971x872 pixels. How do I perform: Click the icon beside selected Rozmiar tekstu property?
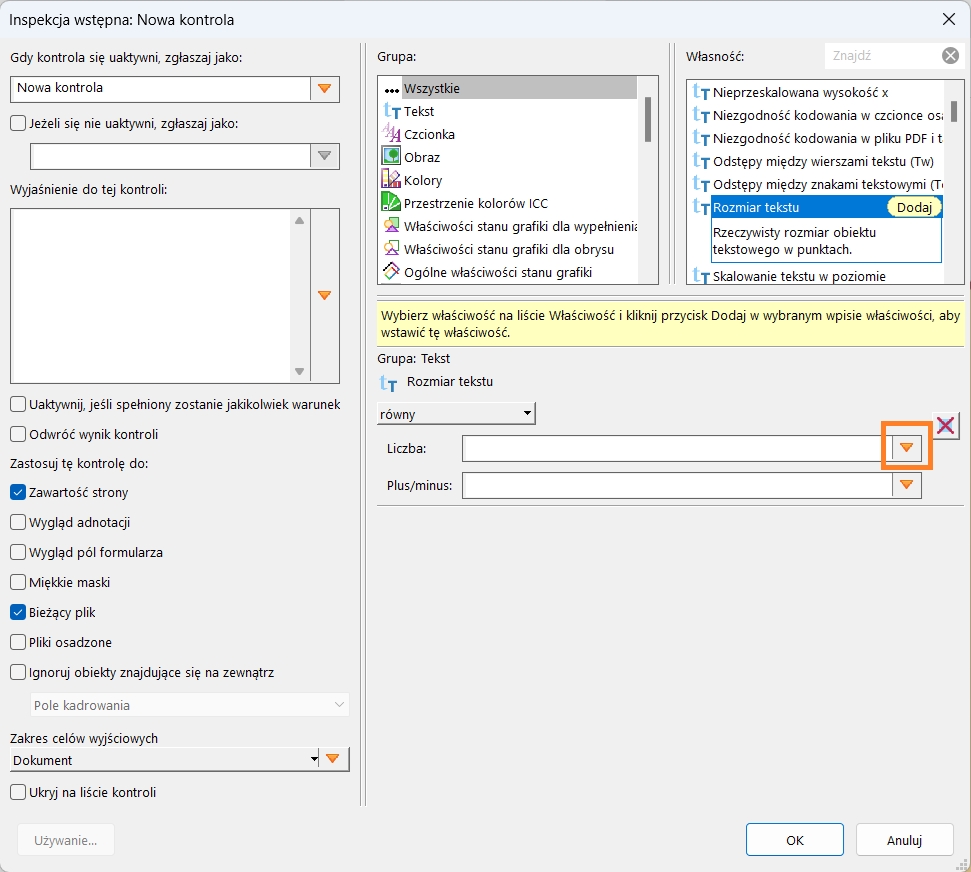701,207
